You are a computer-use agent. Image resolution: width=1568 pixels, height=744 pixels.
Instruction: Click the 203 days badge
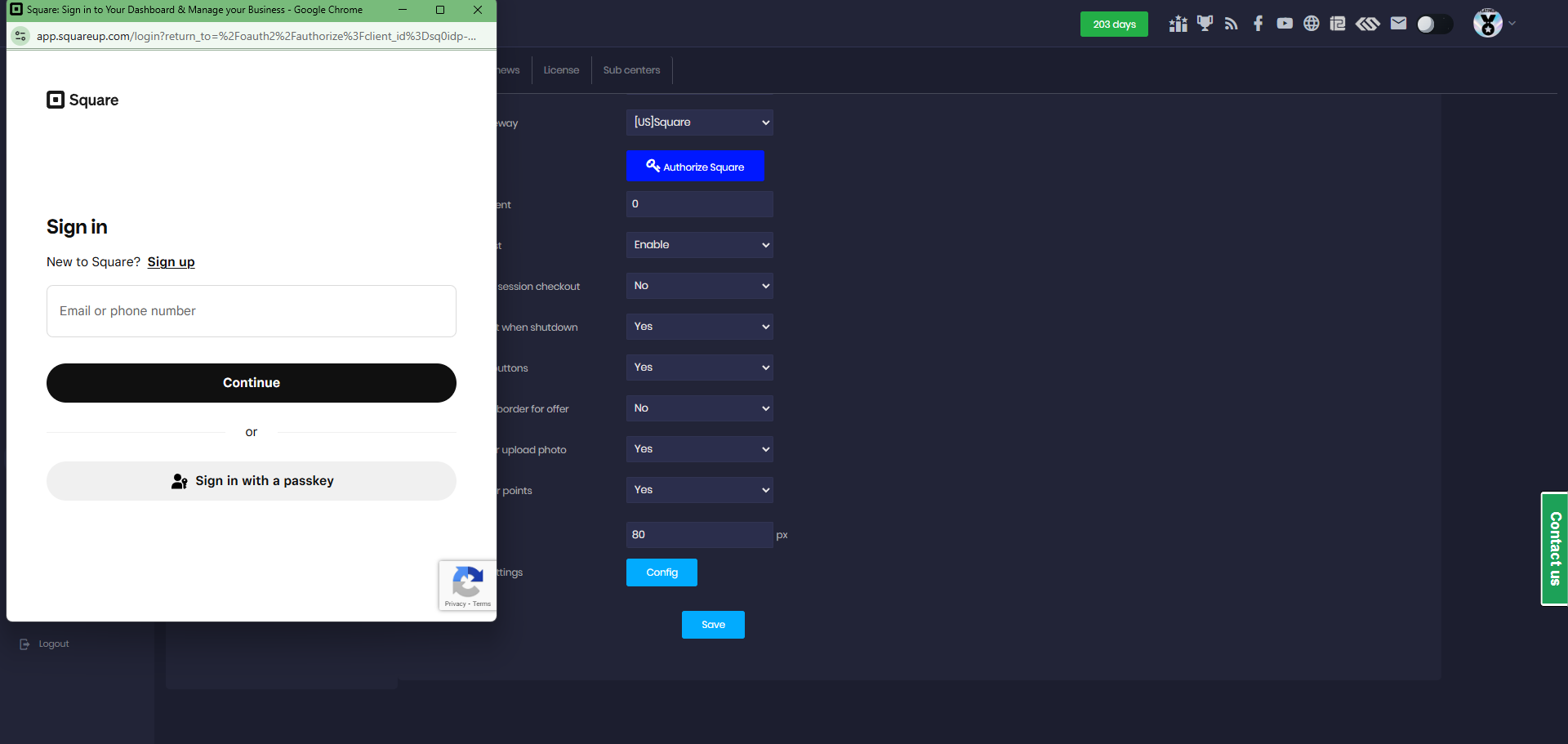(1114, 25)
